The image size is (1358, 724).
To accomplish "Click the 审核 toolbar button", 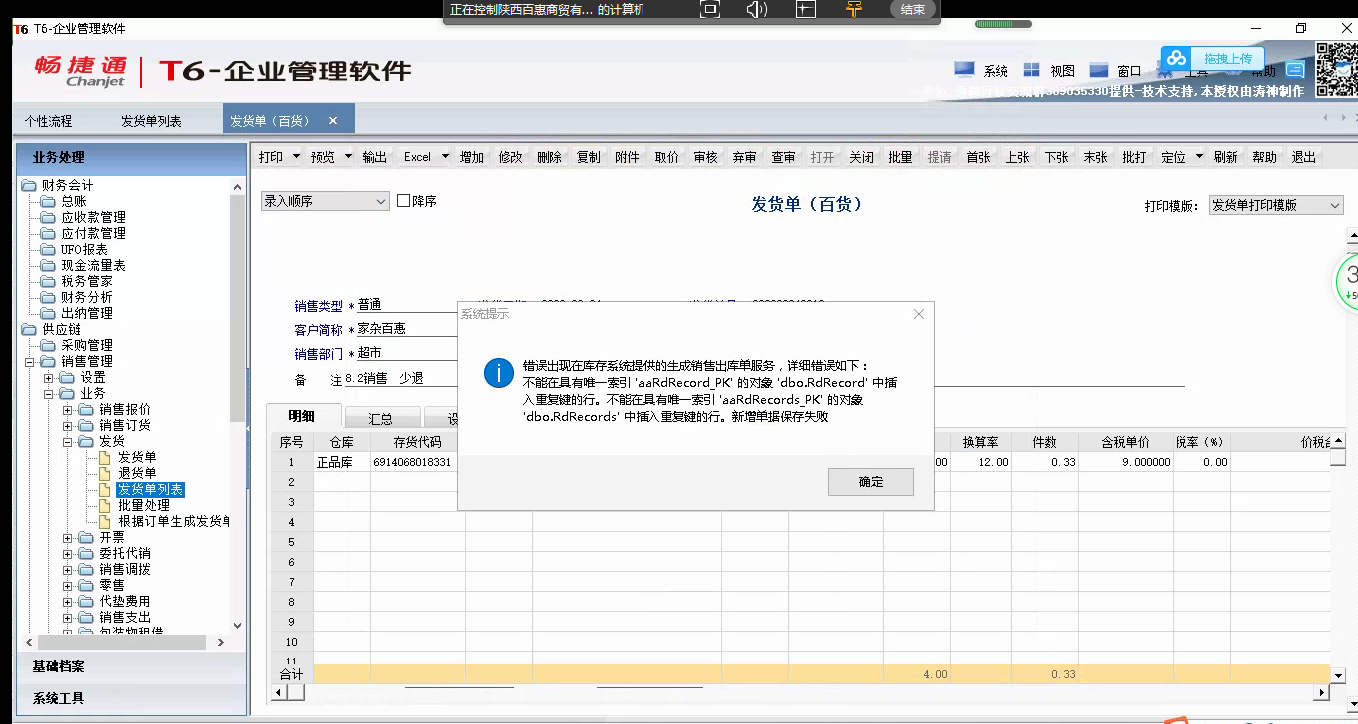I will [705, 157].
